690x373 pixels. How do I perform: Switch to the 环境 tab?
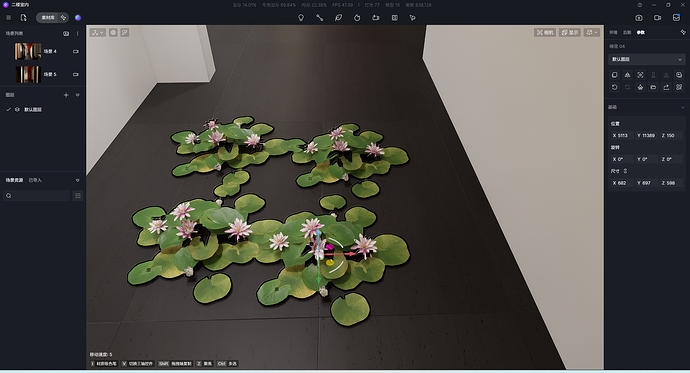(x=613, y=33)
